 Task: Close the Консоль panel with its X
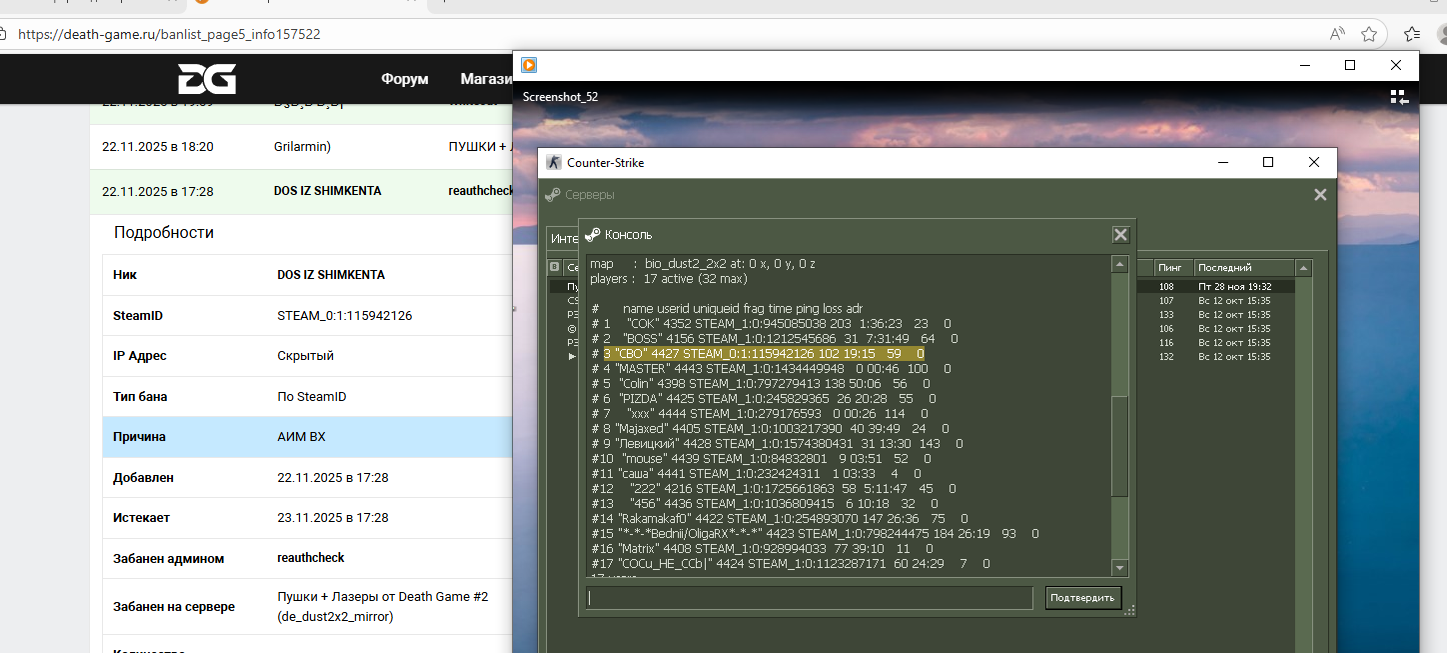click(1120, 234)
